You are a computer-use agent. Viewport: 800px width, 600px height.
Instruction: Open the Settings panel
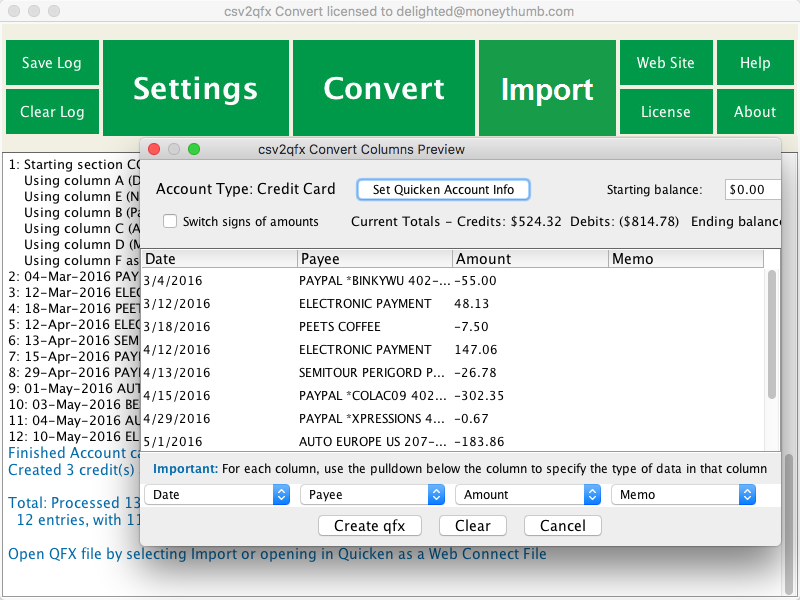196,88
